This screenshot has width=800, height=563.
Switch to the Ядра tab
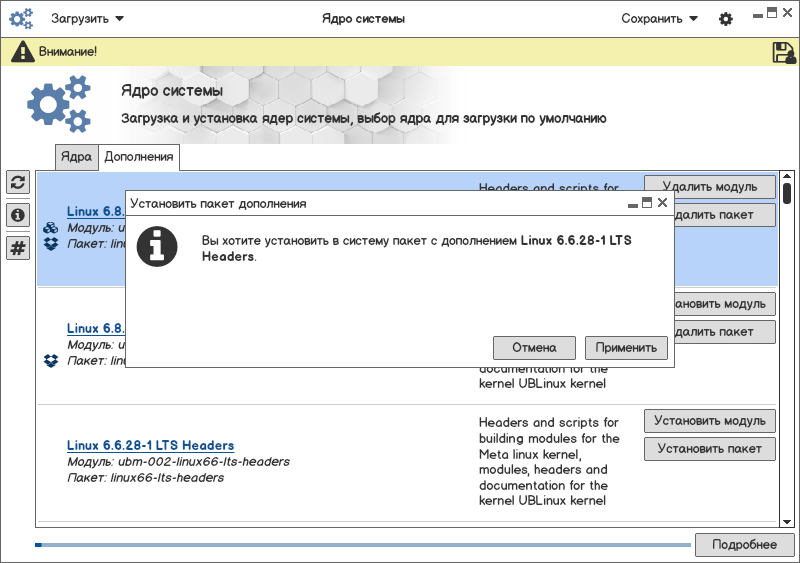76,157
